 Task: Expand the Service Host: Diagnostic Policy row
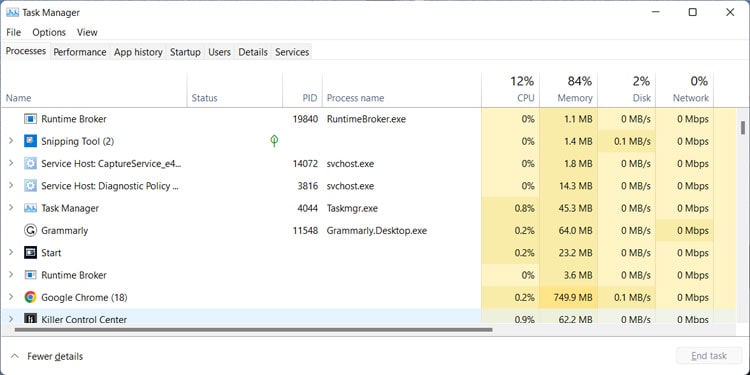(x=11, y=186)
